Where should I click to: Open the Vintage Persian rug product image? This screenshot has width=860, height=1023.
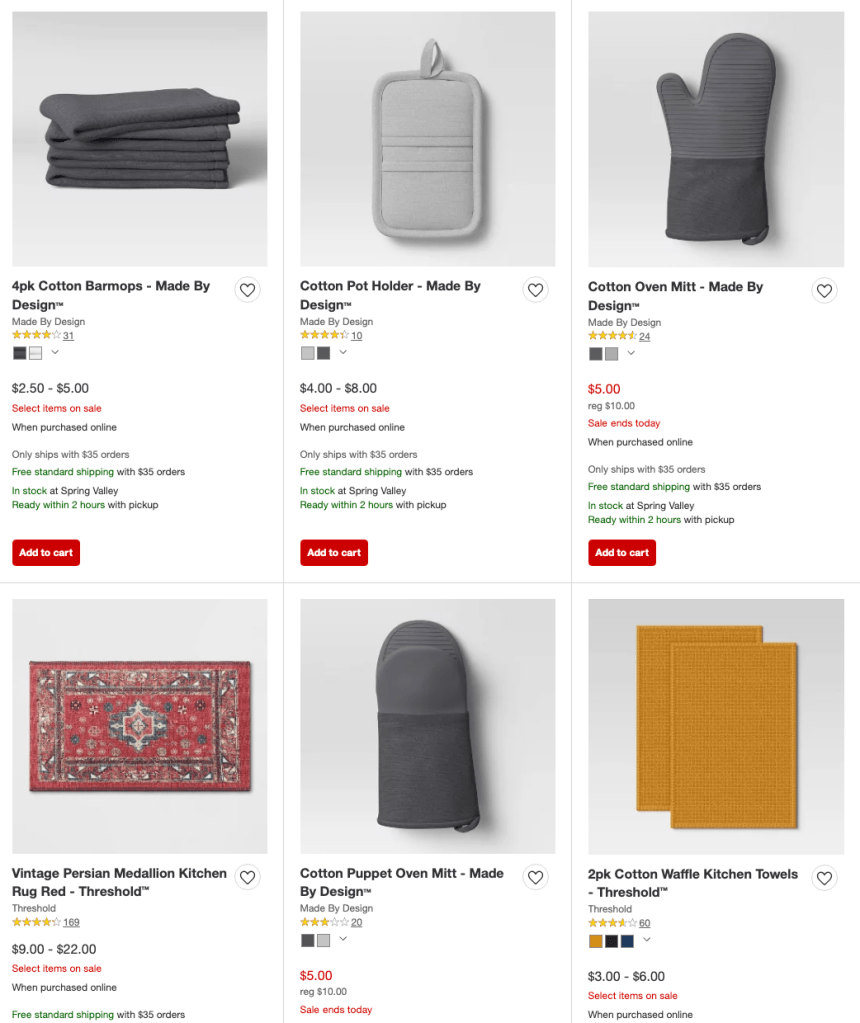pos(139,726)
